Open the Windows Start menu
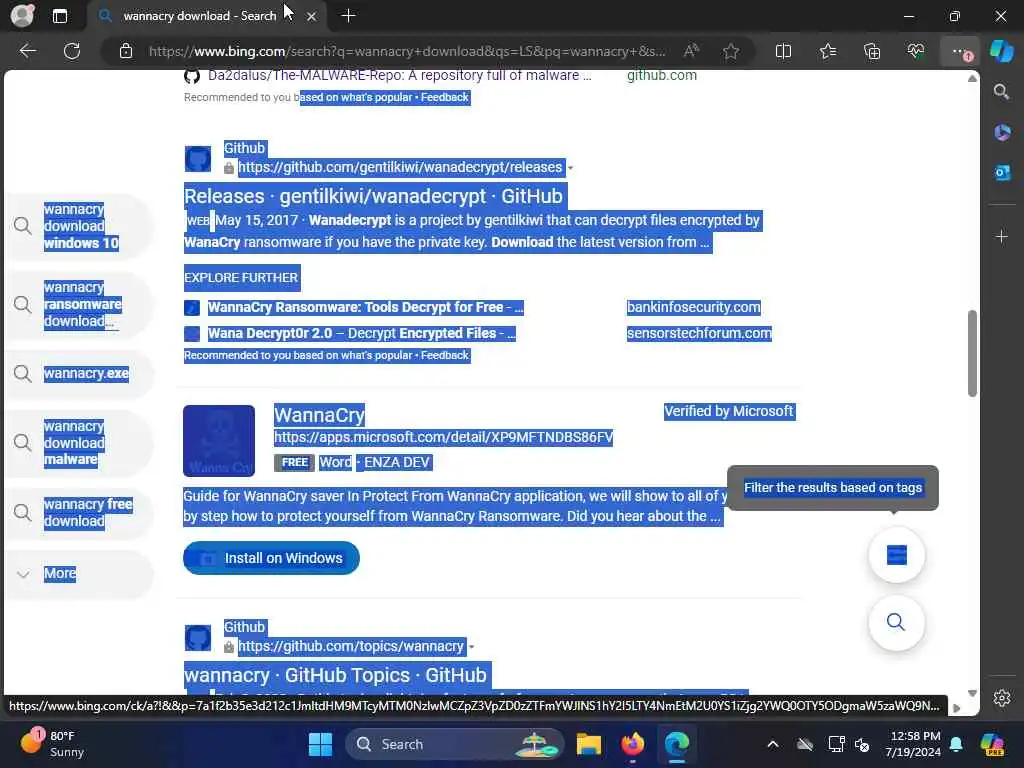 click(x=320, y=744)
